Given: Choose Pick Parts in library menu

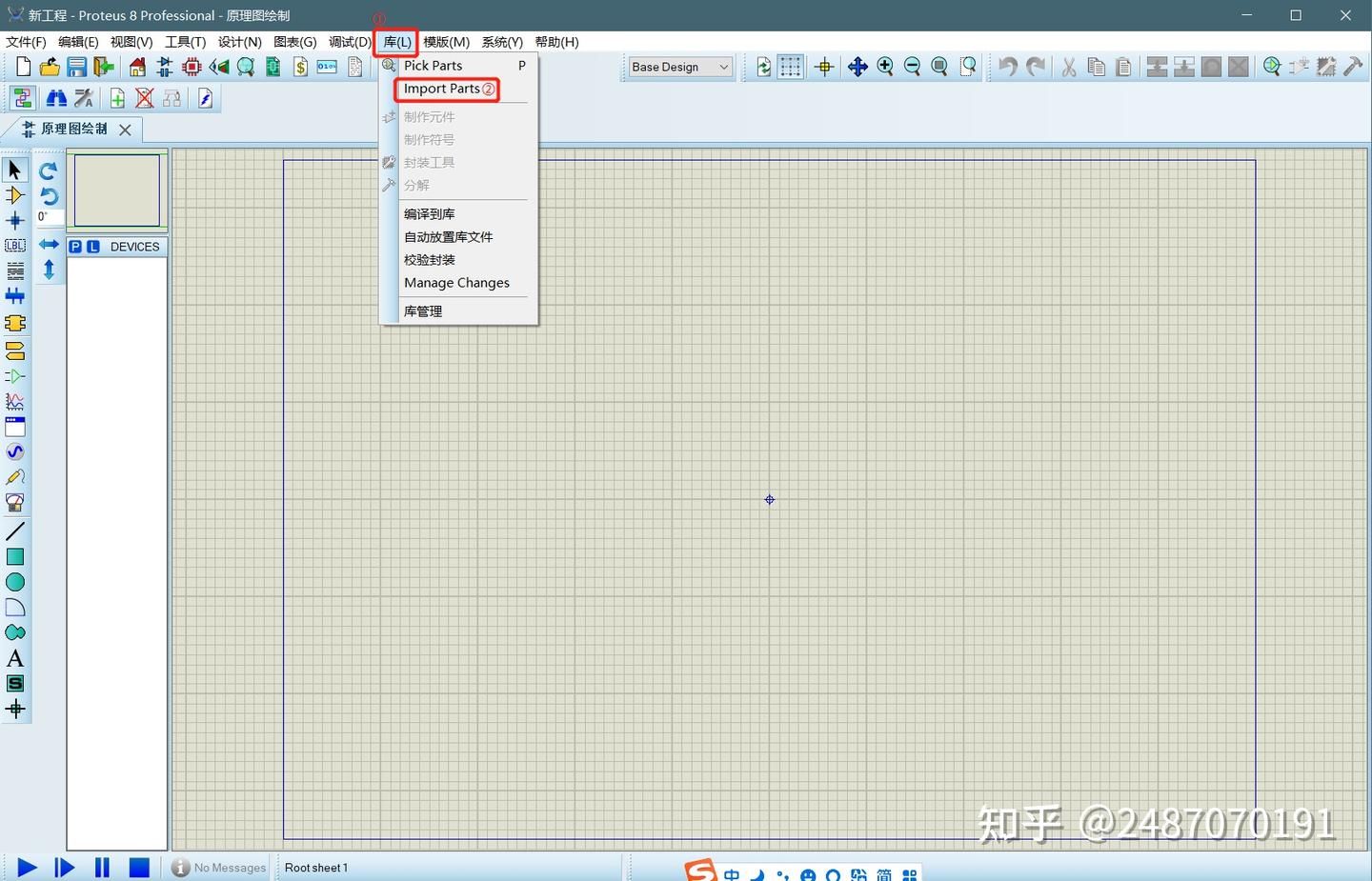Looking at the screenshot, I should [434, 66].
